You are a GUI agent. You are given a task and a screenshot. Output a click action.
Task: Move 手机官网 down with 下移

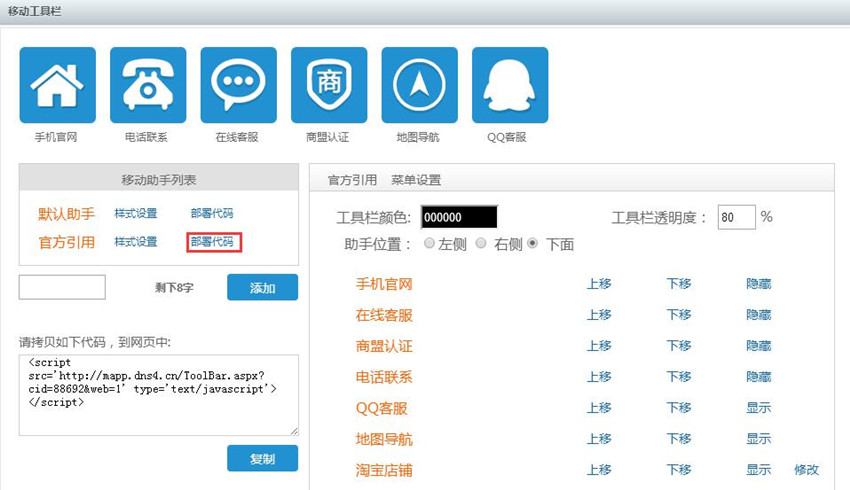pyautogui.click(x=679, y=283)
